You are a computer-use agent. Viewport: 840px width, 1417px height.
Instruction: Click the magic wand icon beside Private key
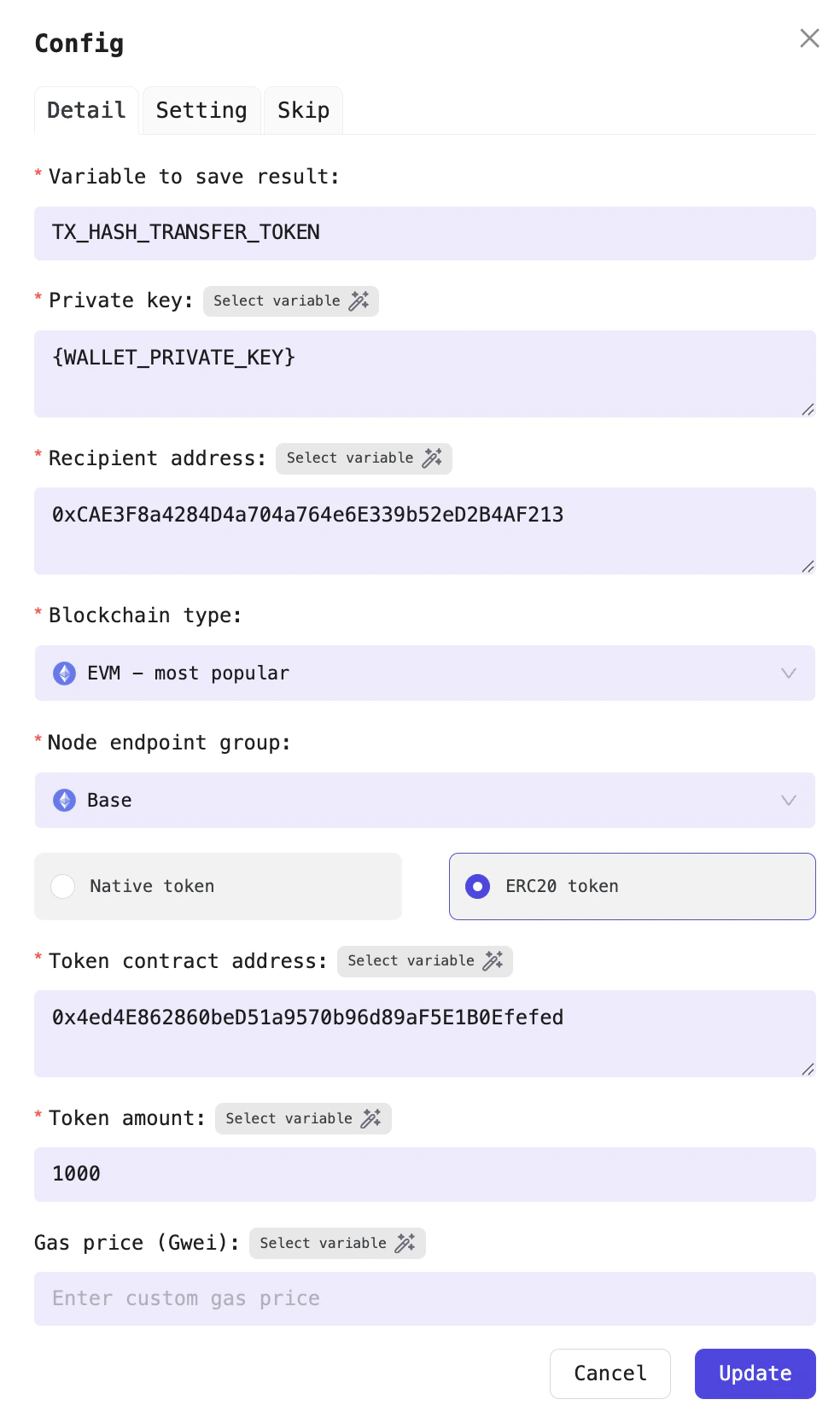[360, 300]
